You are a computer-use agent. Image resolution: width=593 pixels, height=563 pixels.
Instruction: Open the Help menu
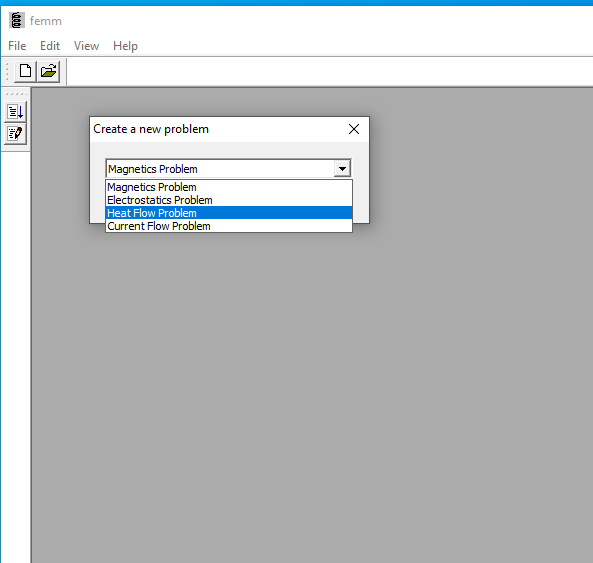[x=125, y=46]
